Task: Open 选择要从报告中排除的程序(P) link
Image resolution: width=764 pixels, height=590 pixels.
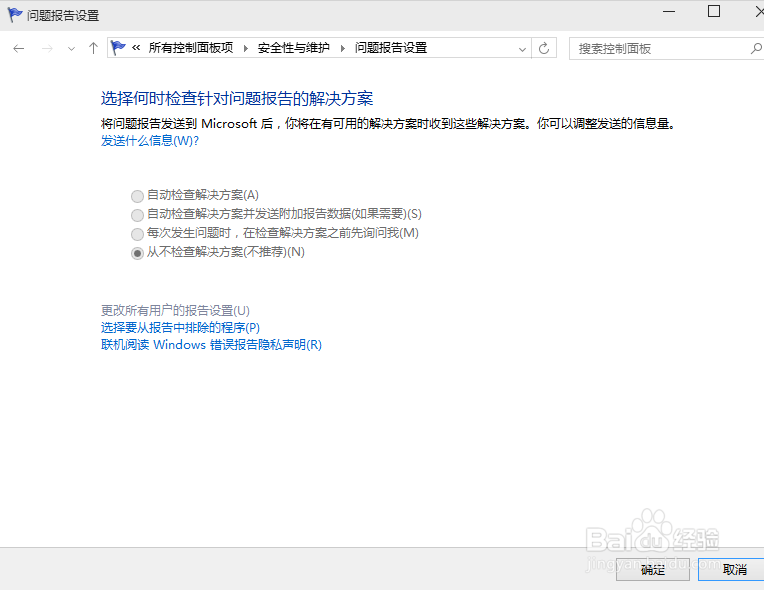Action: [180, 327]
